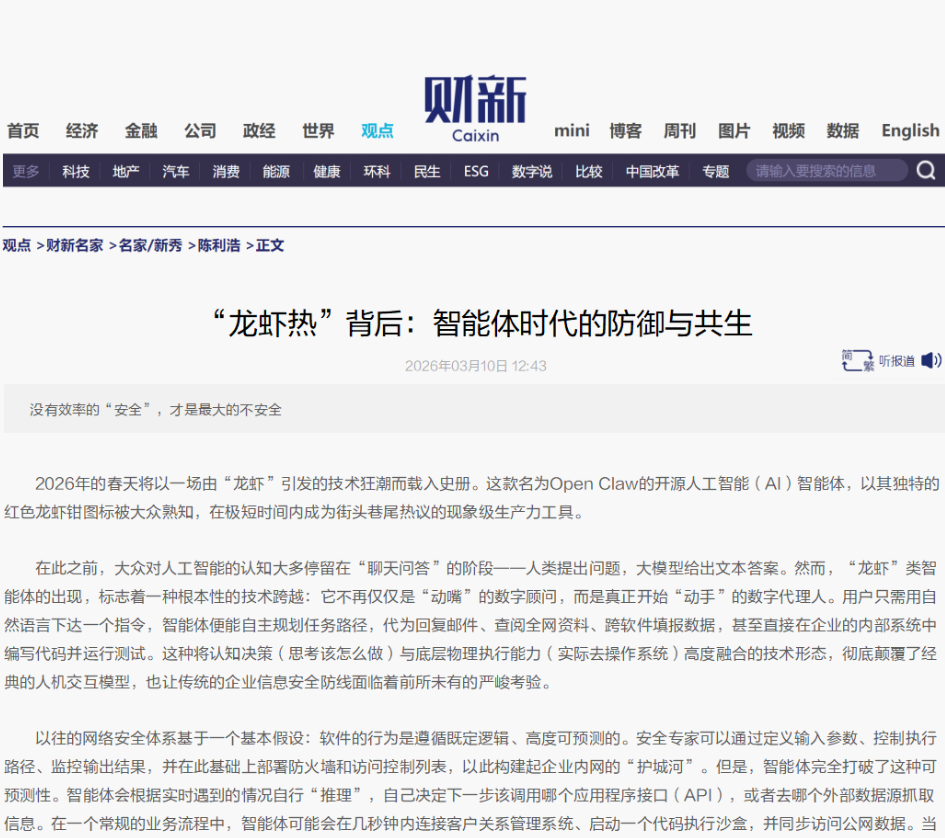
Task: Open the mini nav link
Action: click(x=571, y=130)
